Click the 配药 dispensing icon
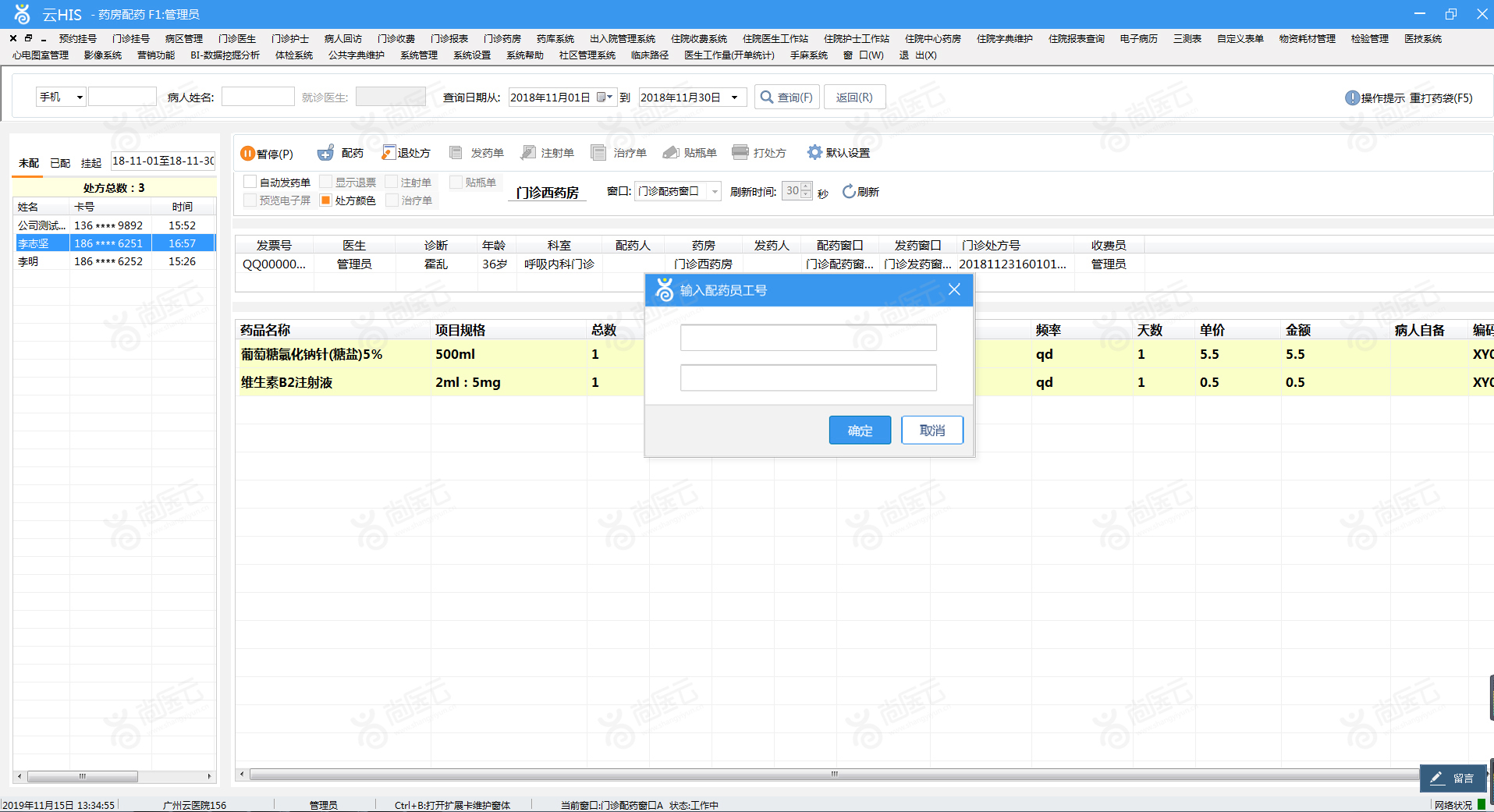Viewport: 1494px width, 812px height. pos(325,153)
